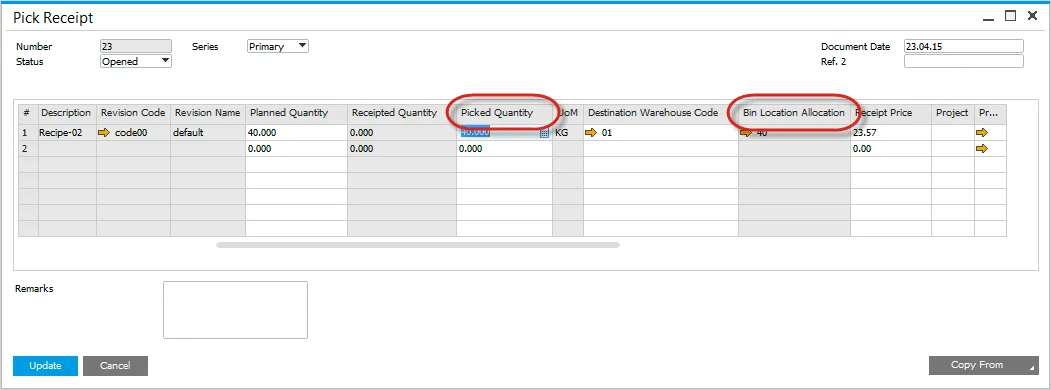Click the row 1 link arrow in last column
This screenshot has width=1051, height=390.
pos(982,133)
